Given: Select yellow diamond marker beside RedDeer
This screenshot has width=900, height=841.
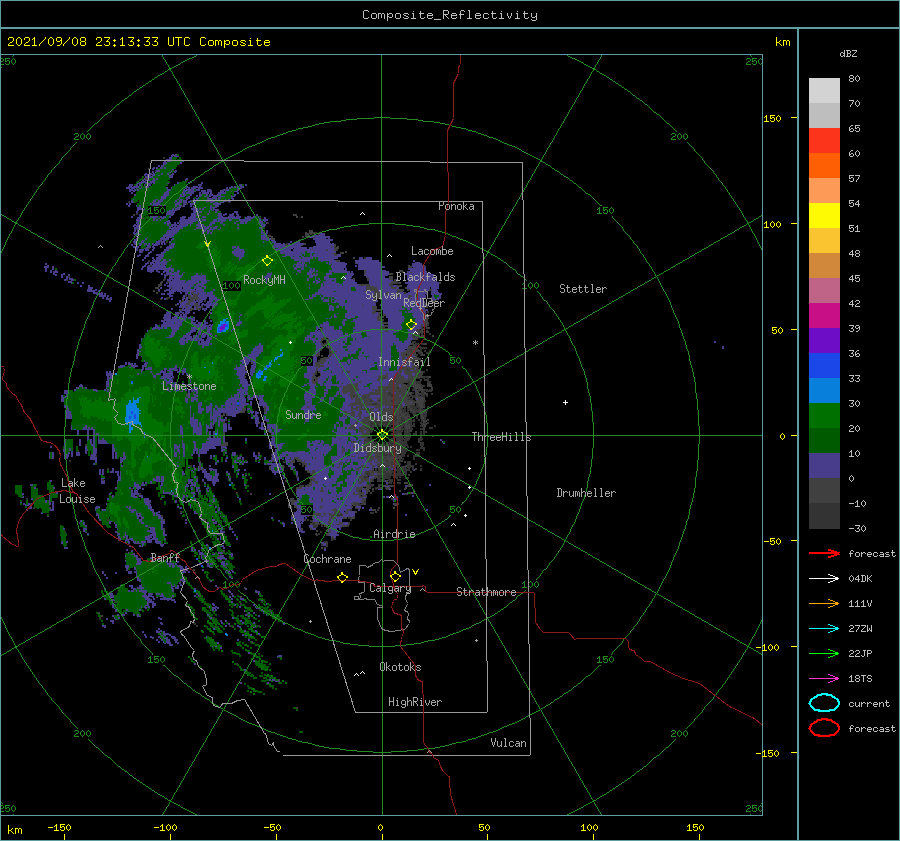Looking at the screenshot, I should click(411, 324).
